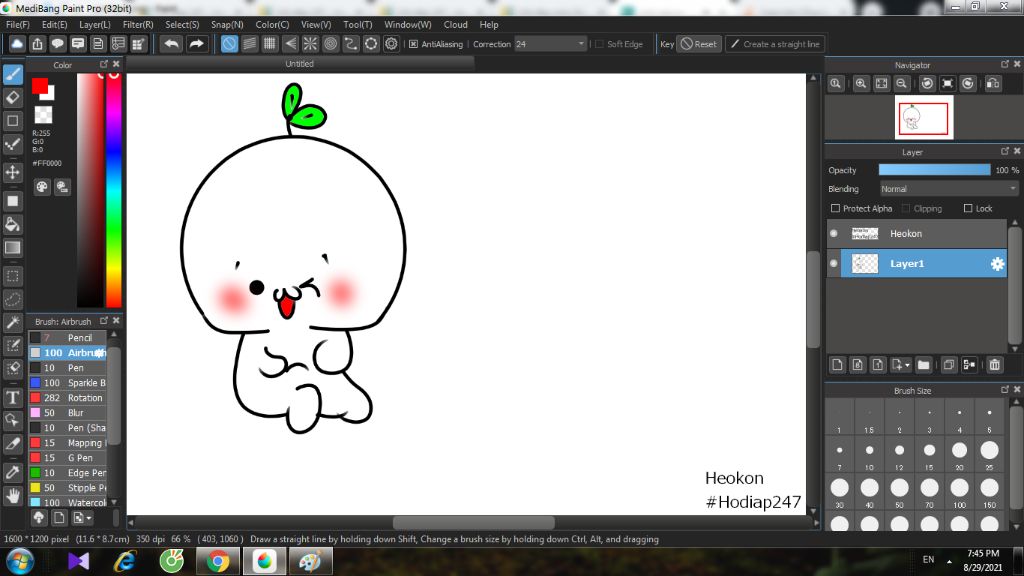This screenshot has height=576, width=1024.
Task: Open the Blending mode dropdown
Action: (x=949, y=189)
